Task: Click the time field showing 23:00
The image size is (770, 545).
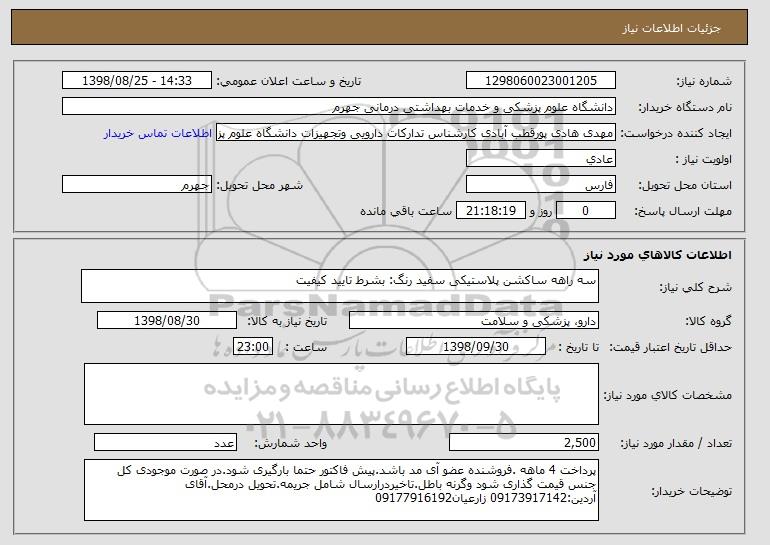Action: [x=253, y=347]
